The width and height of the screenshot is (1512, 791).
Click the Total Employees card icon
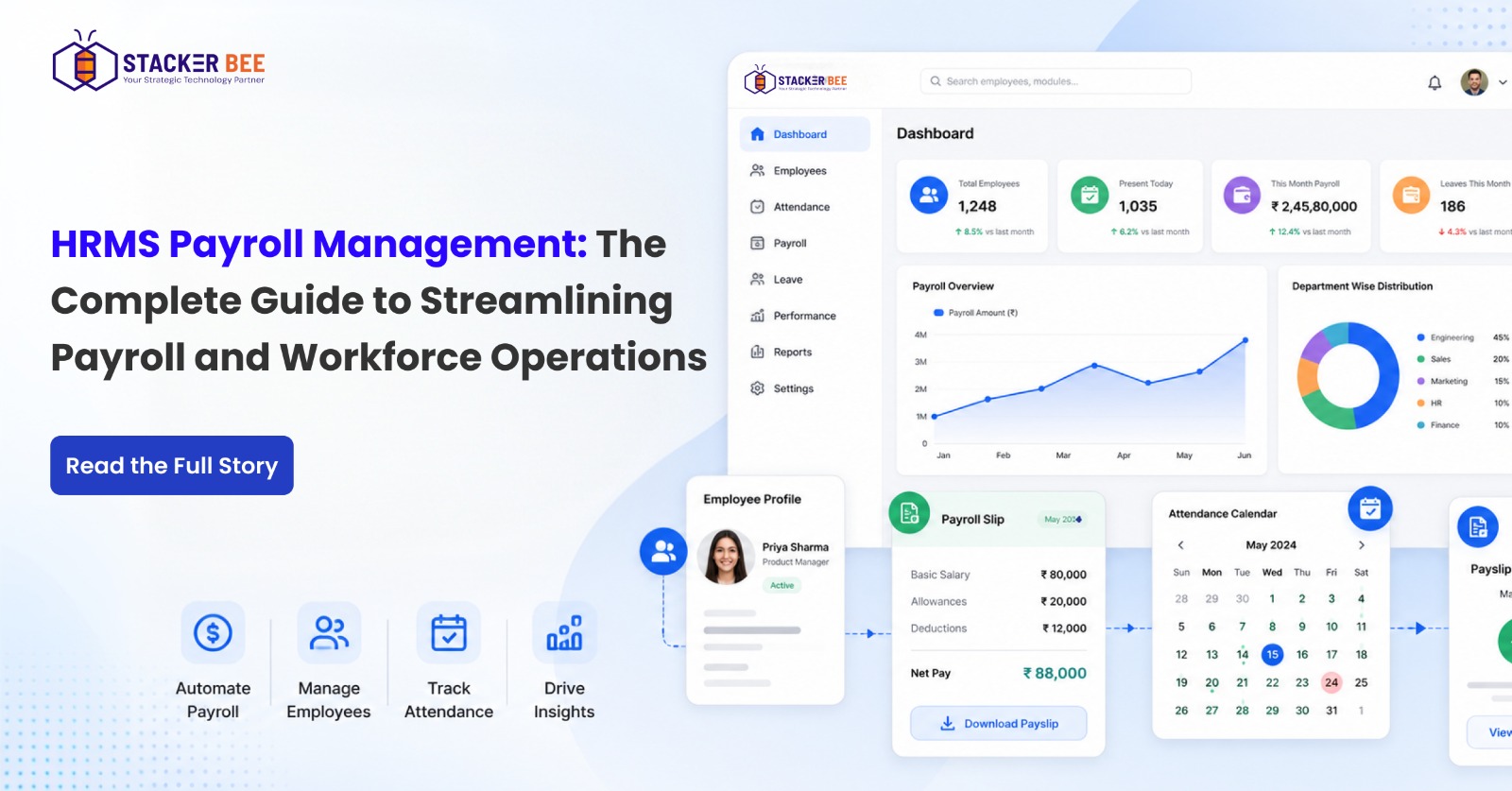coord(929,195)
